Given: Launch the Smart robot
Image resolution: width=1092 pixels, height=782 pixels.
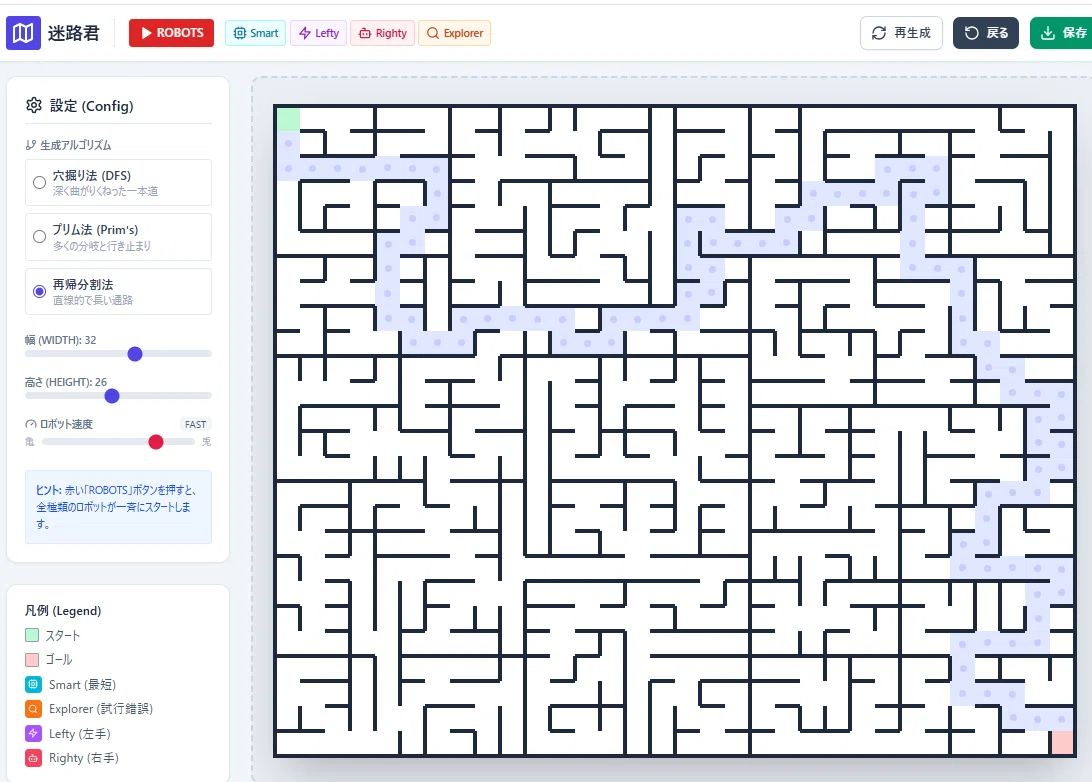Looking at the screenshot, I should pyautogui.click(x=256, y=33).
